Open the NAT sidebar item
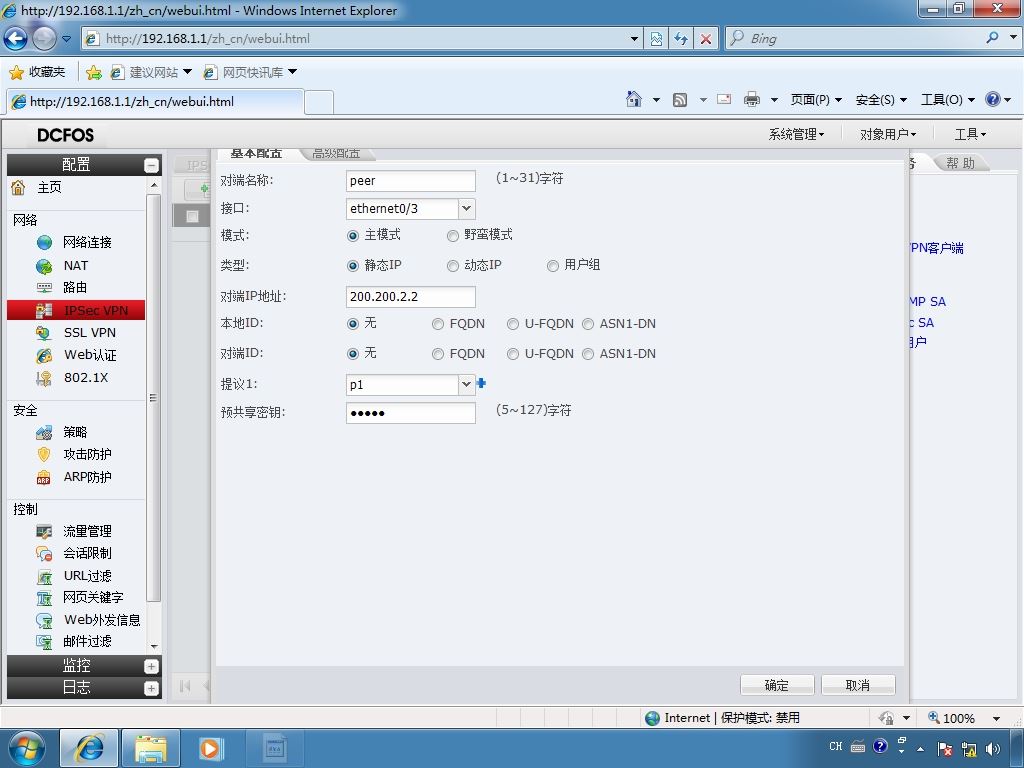The width and height of the screenshot is (1024, 768). coord(75,266)
